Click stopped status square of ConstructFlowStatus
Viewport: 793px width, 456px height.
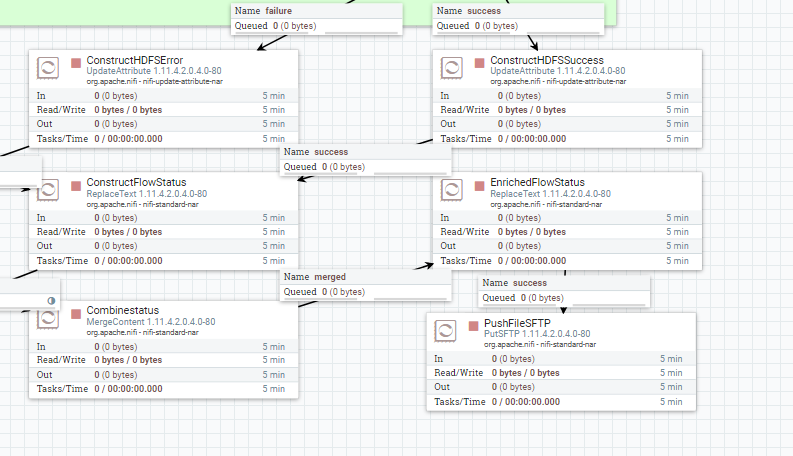[x=76, y=186]
